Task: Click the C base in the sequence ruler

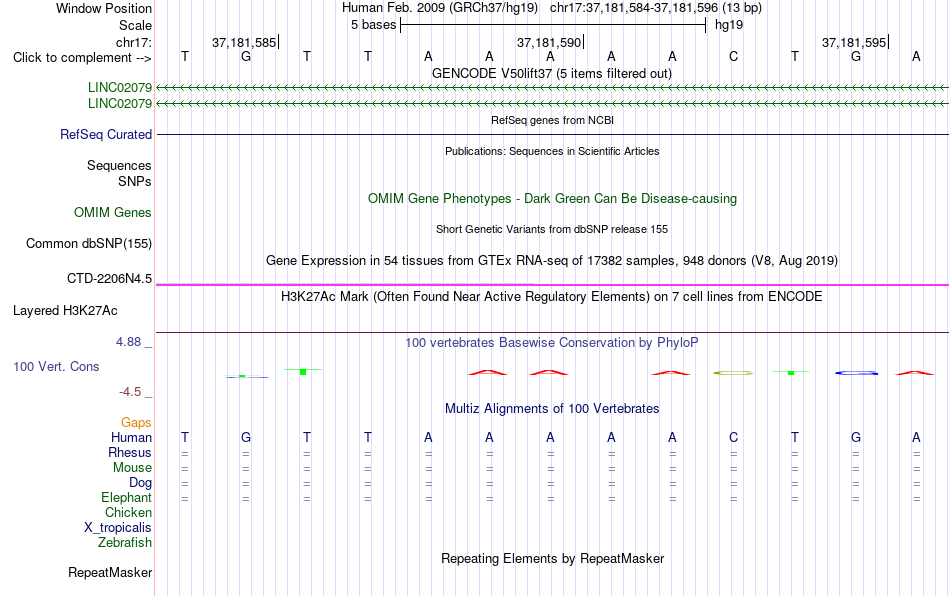Action: pos(733,56)
